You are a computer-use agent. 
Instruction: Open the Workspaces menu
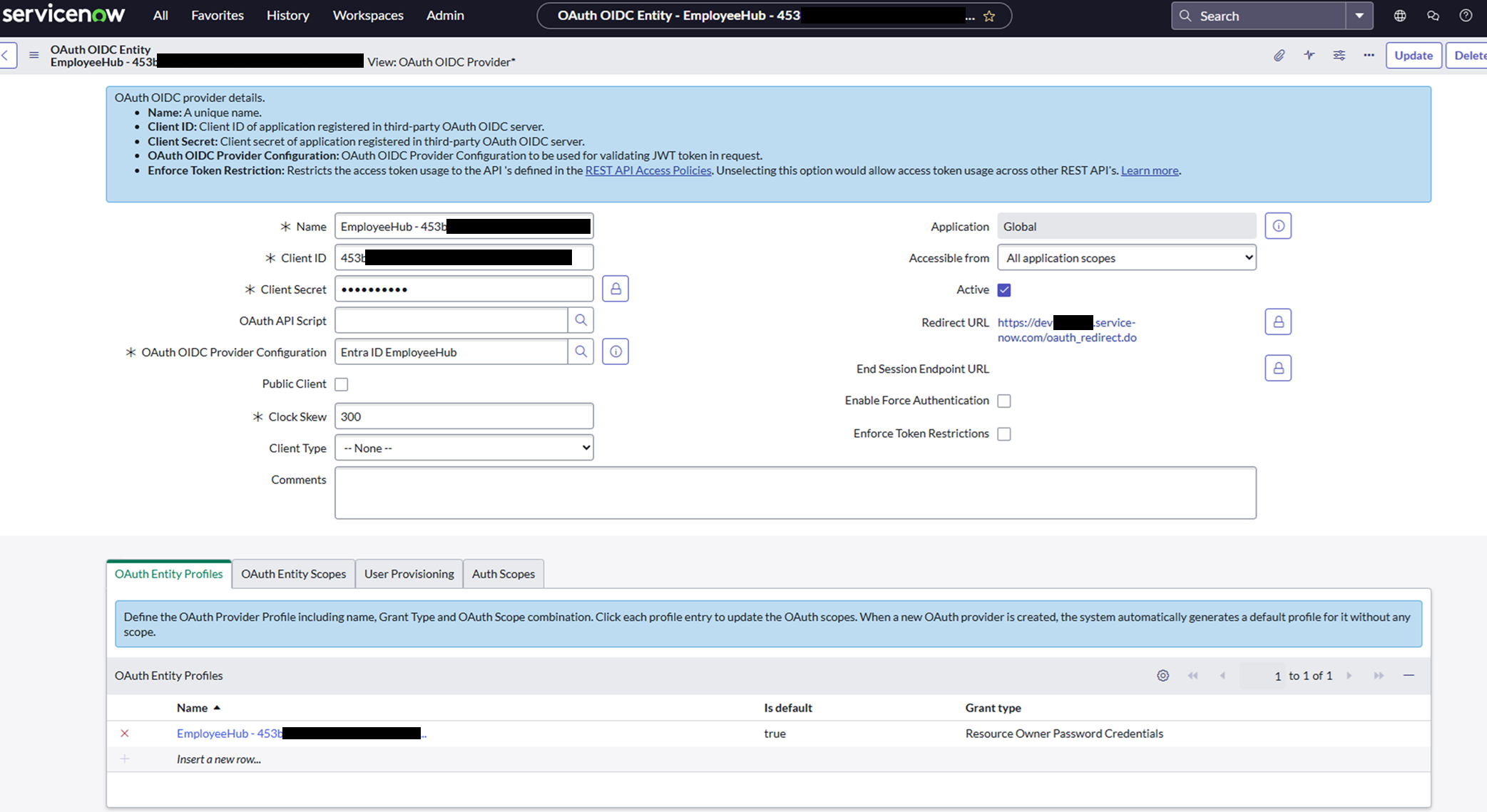[x=367, y=15]
